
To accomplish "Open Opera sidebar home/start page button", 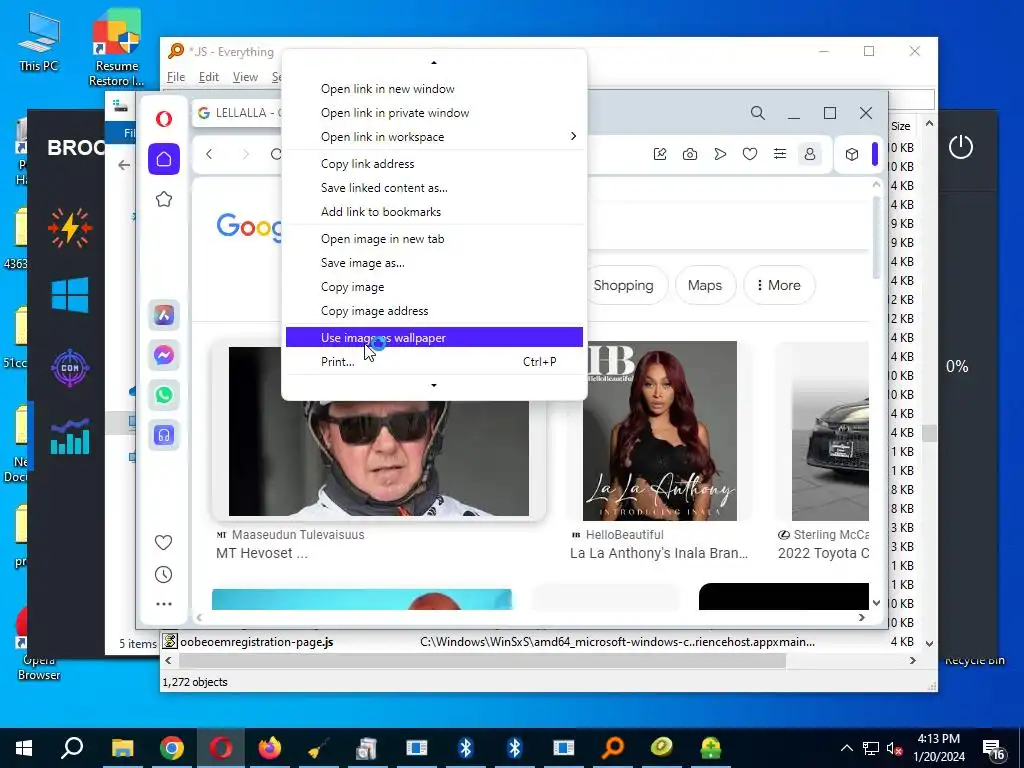I will (164, 159).
